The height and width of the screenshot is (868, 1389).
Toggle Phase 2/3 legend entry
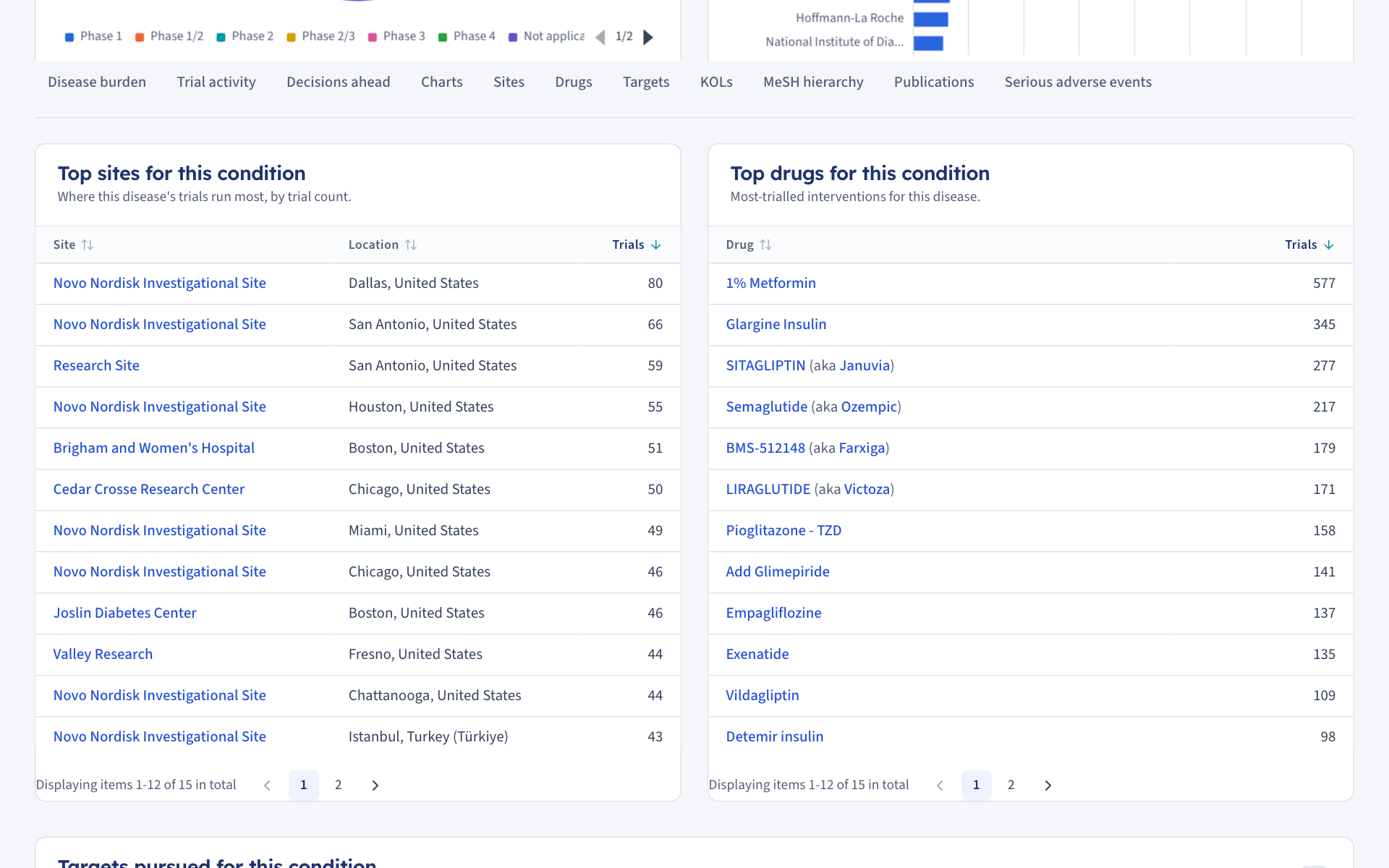coord(320,36)
